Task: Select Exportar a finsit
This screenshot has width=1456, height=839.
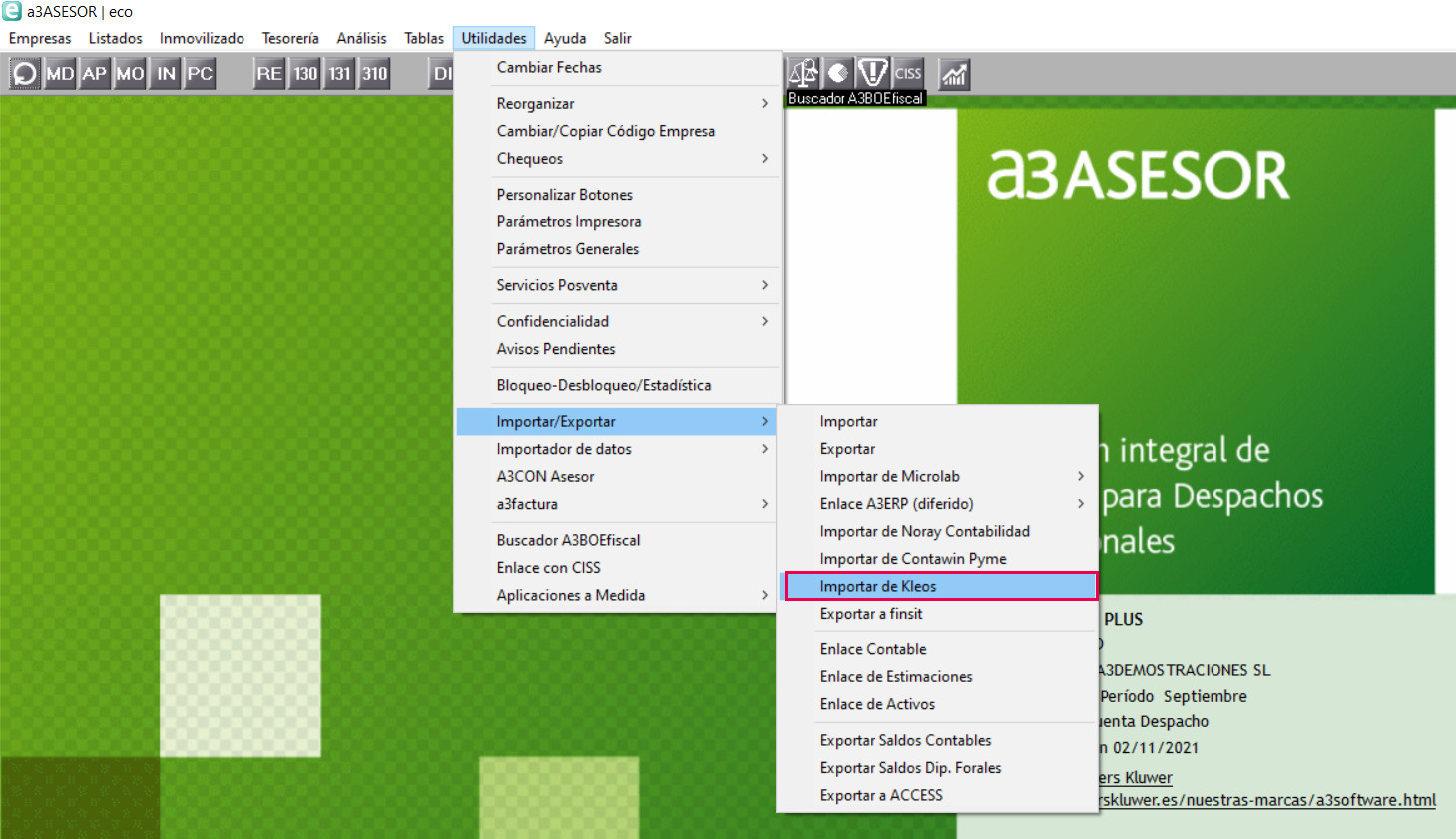Action: 938,614
